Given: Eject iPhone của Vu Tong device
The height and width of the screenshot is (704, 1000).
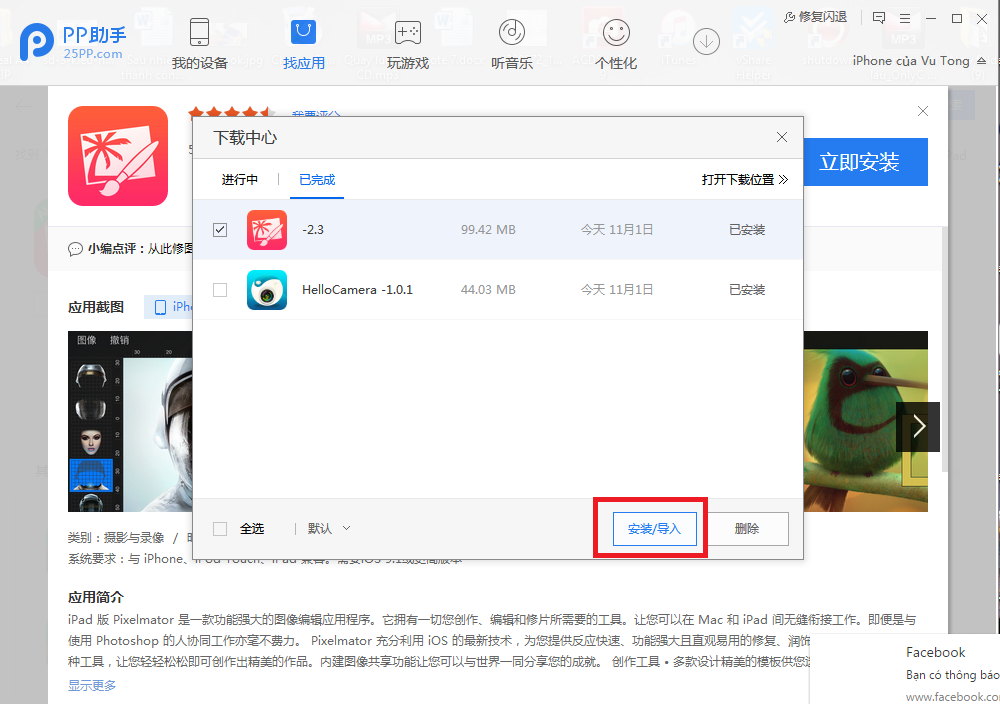Looking at the screenshot, I should [982, 61].
